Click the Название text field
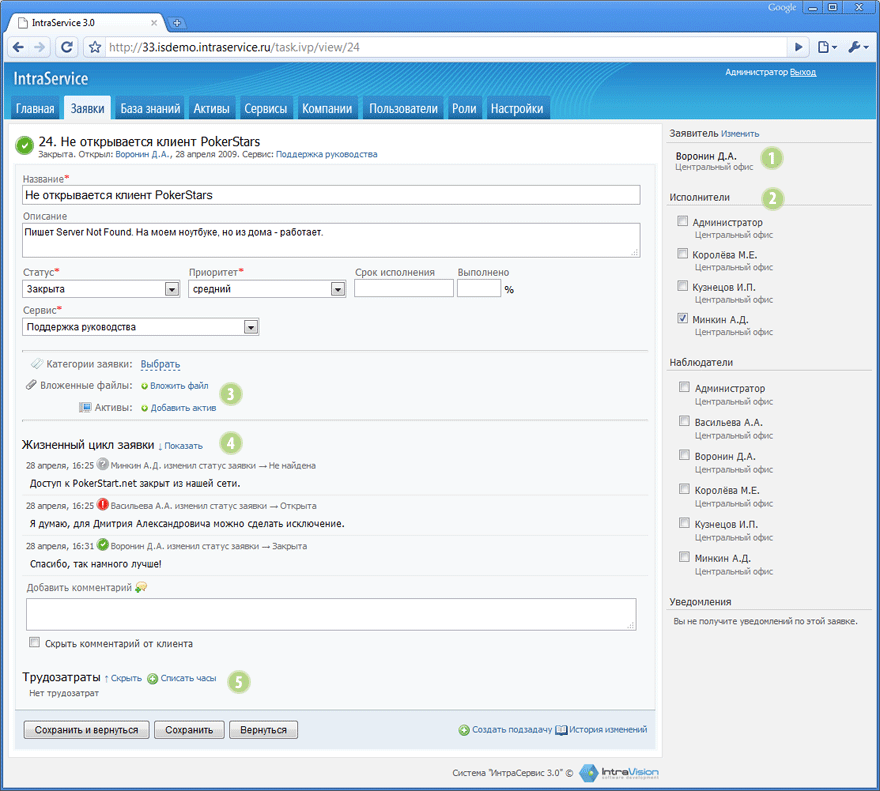This screenshot has height=791, width=880. (331, 195)
